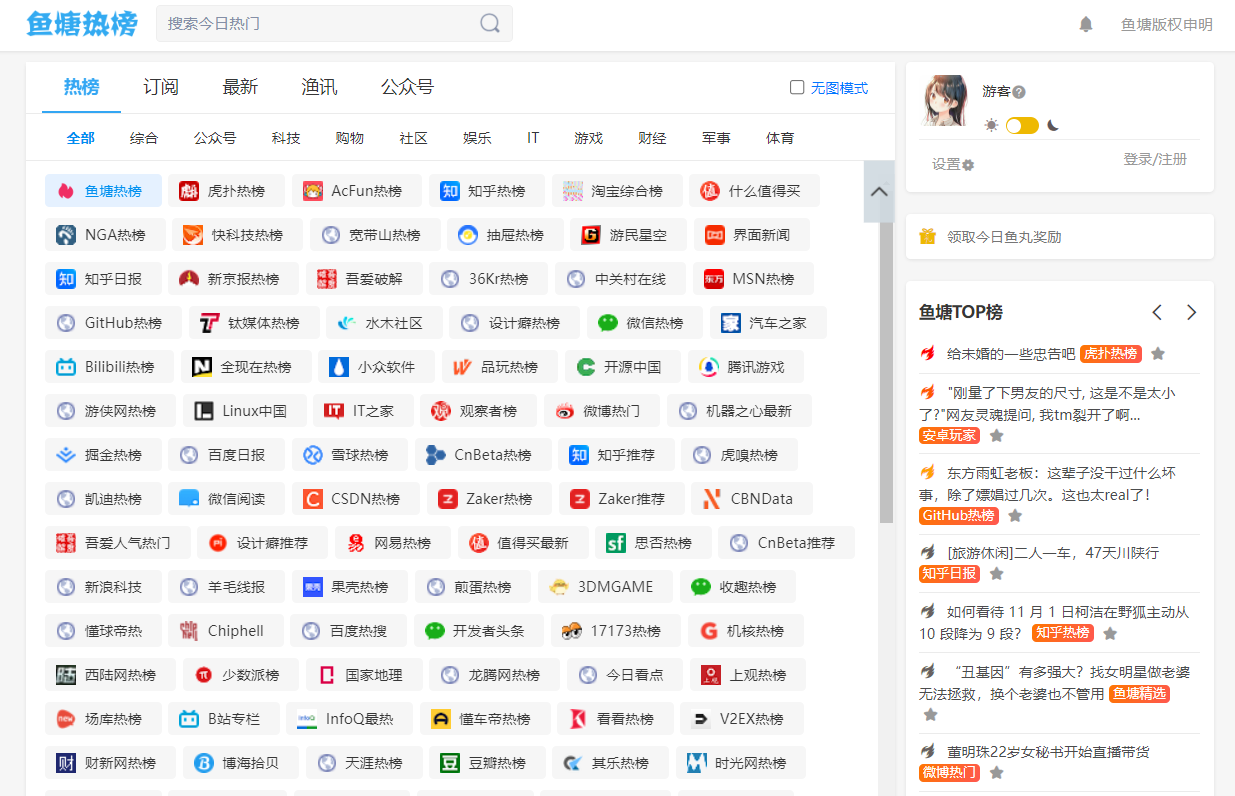The image size is (1235, 796).
Task: Select the 科技 category filter
Action: click(286, 137)
